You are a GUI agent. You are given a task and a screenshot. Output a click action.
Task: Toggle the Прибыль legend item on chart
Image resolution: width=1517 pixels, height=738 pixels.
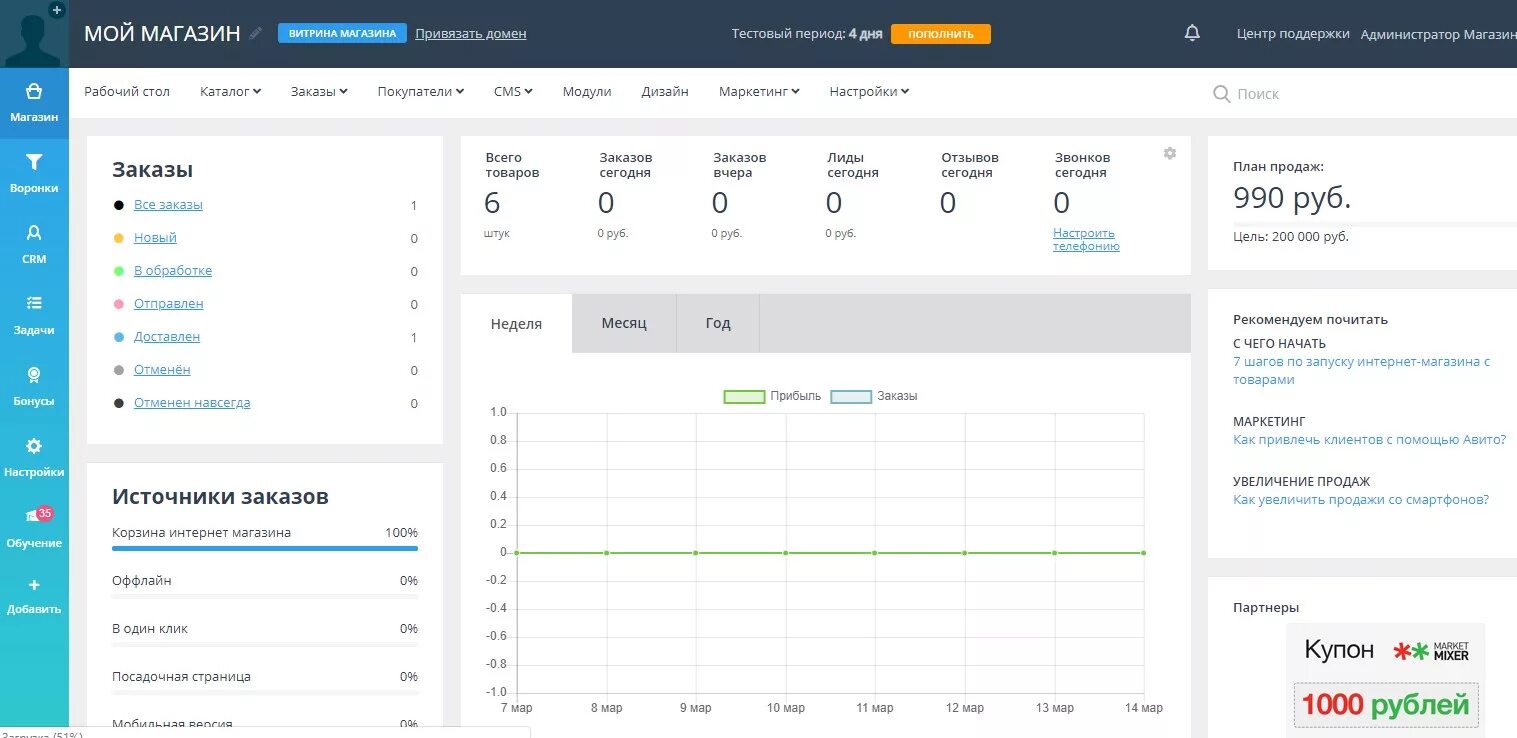[x=772, y=396]
